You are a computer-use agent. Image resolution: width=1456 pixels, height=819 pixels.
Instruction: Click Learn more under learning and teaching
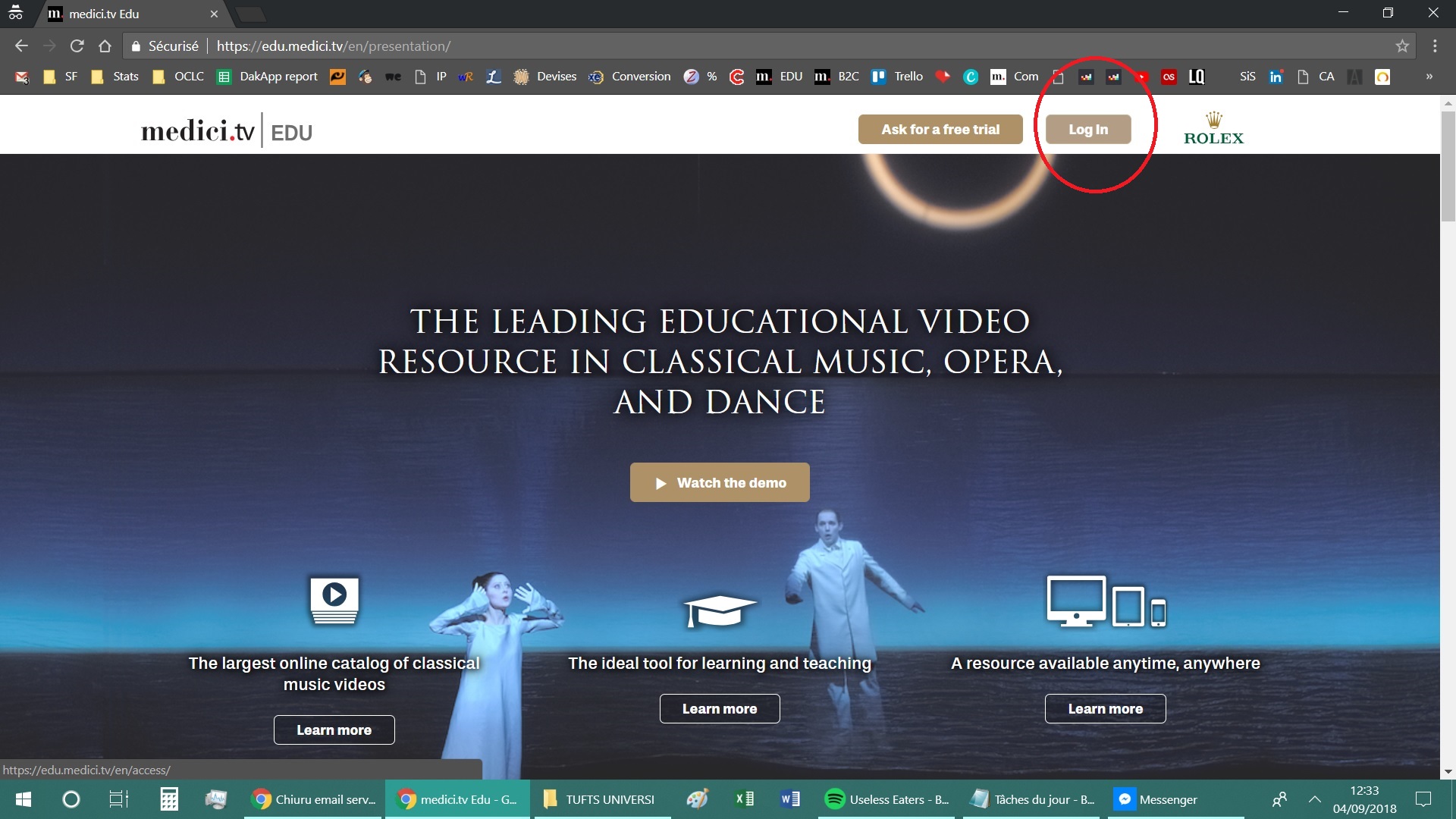[720, 709]
